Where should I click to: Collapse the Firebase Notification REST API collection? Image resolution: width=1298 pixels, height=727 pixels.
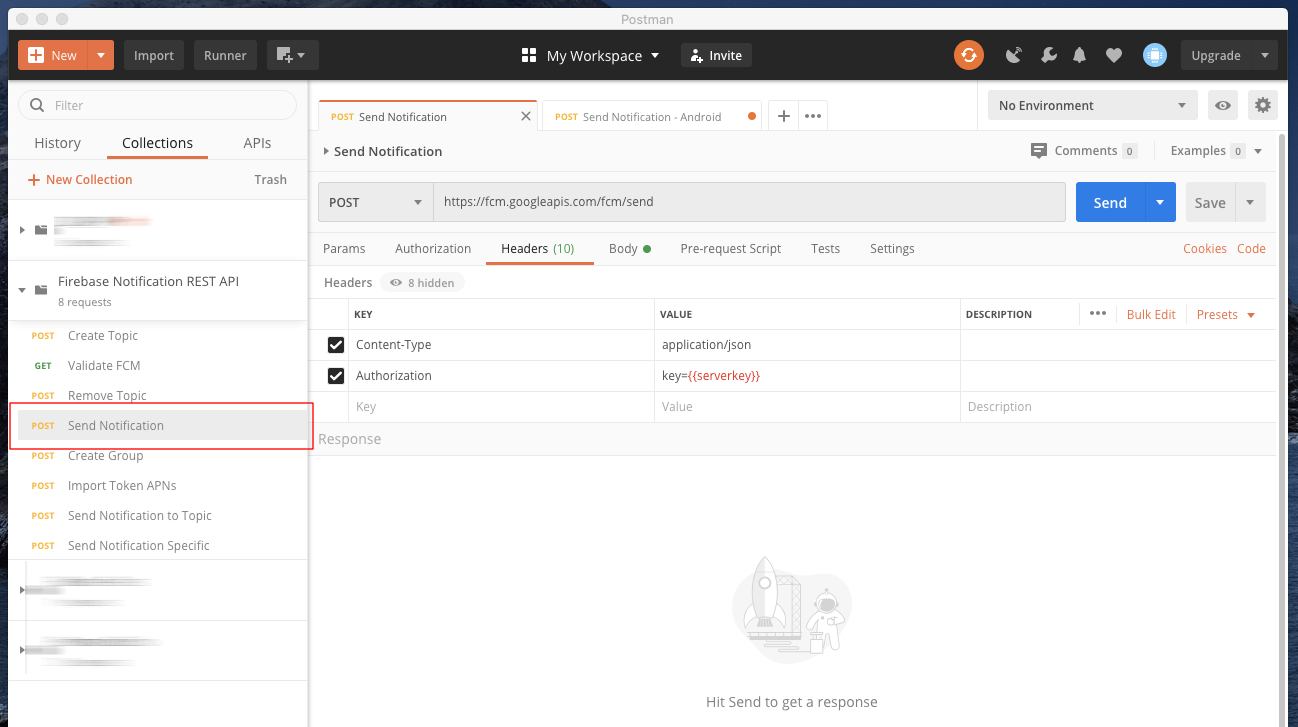pos(22,290)
